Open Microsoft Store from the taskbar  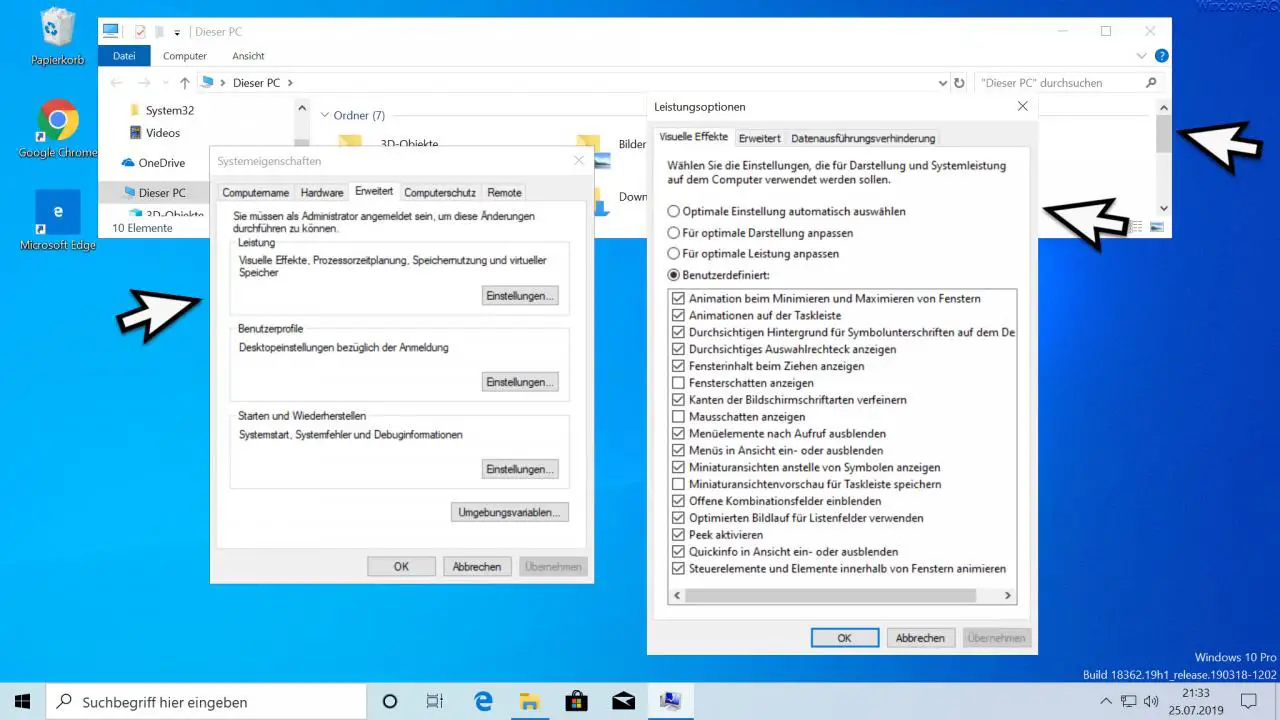(x=576, y=702)
